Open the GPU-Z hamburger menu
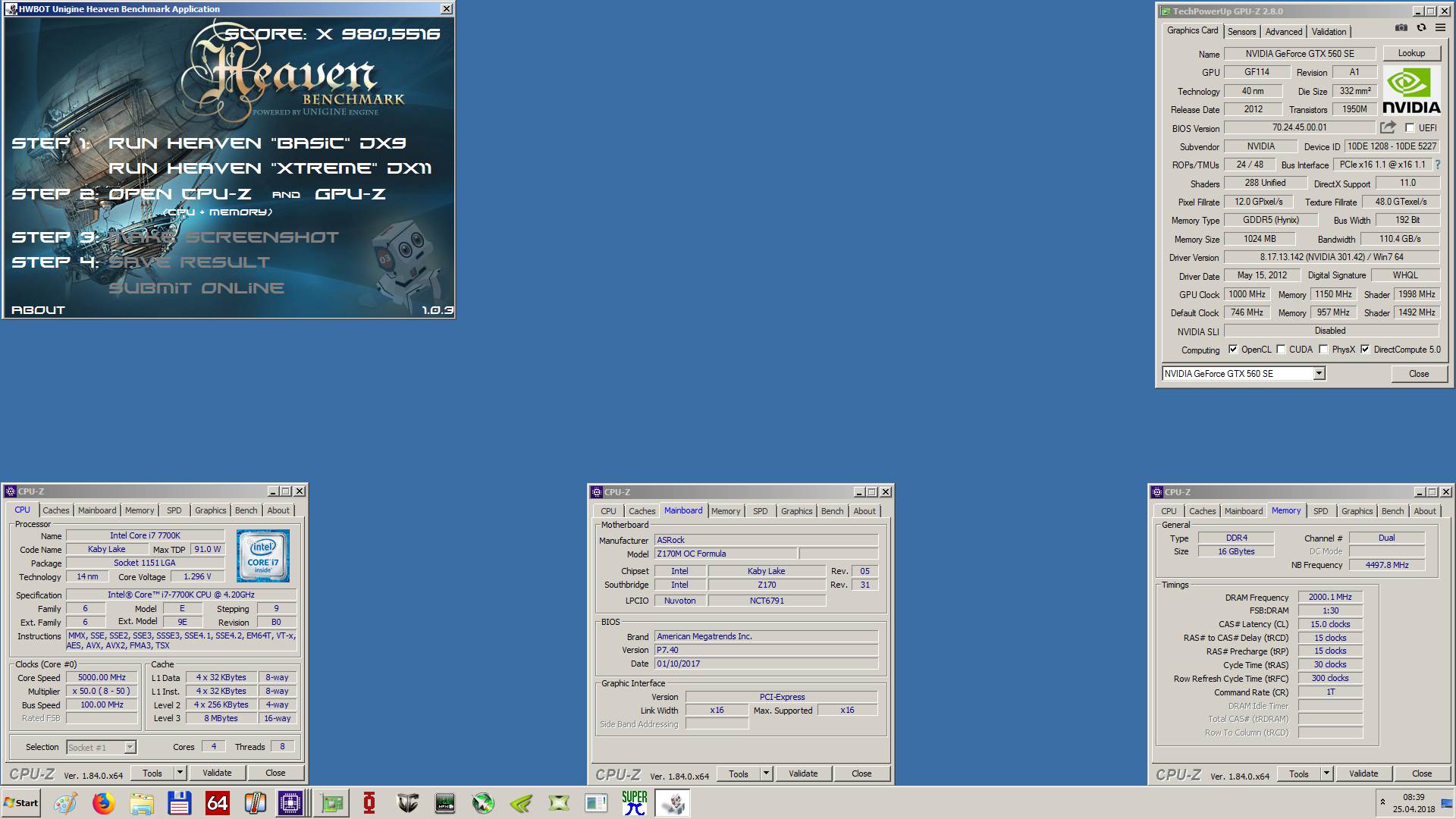 coord(1440,28)
